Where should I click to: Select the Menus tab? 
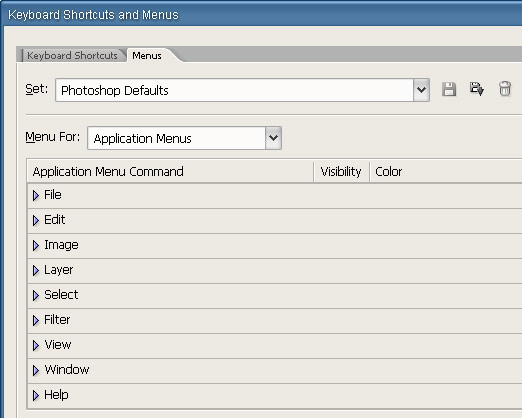147,55
